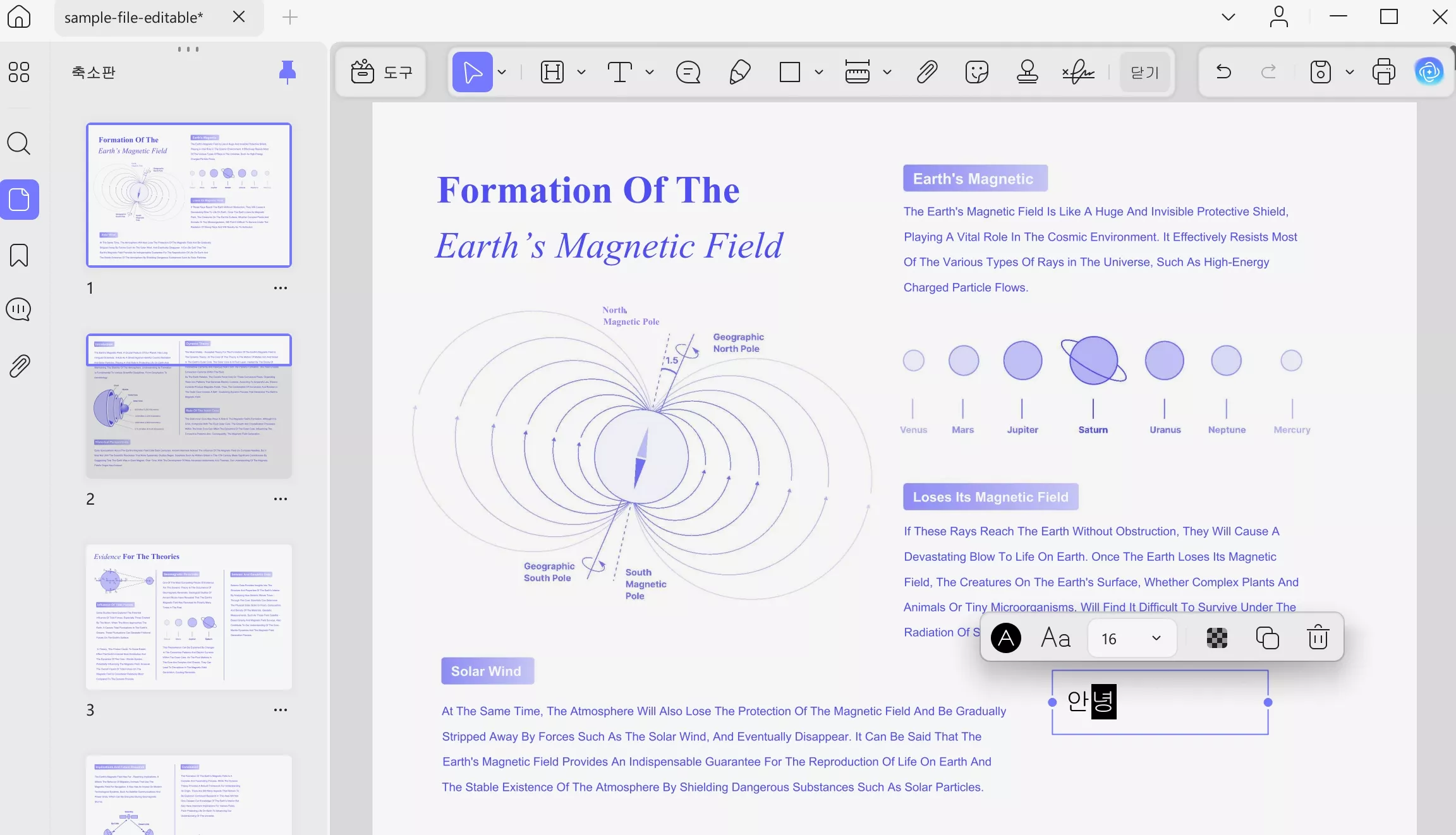This screenshot has height=835, width=1456.
Task: Delete the text box annotation
Action: tap(1318, 637)
